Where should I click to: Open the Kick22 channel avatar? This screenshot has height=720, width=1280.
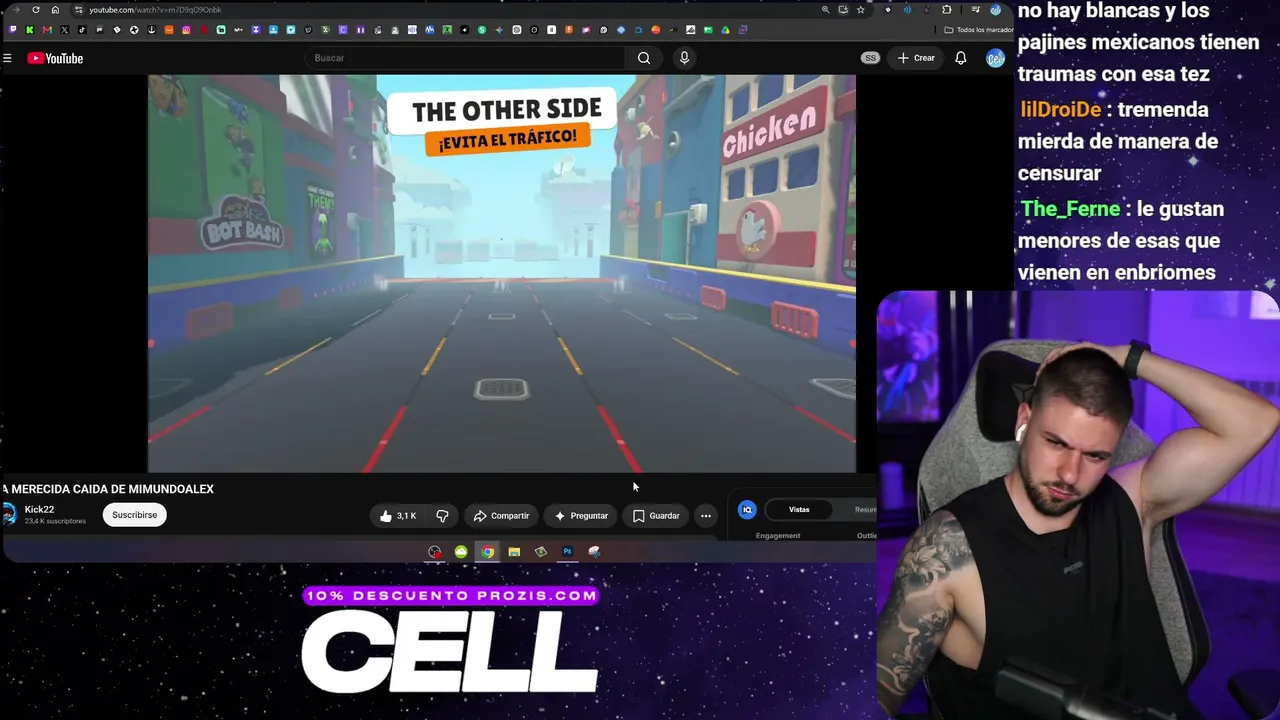point(9,514)
